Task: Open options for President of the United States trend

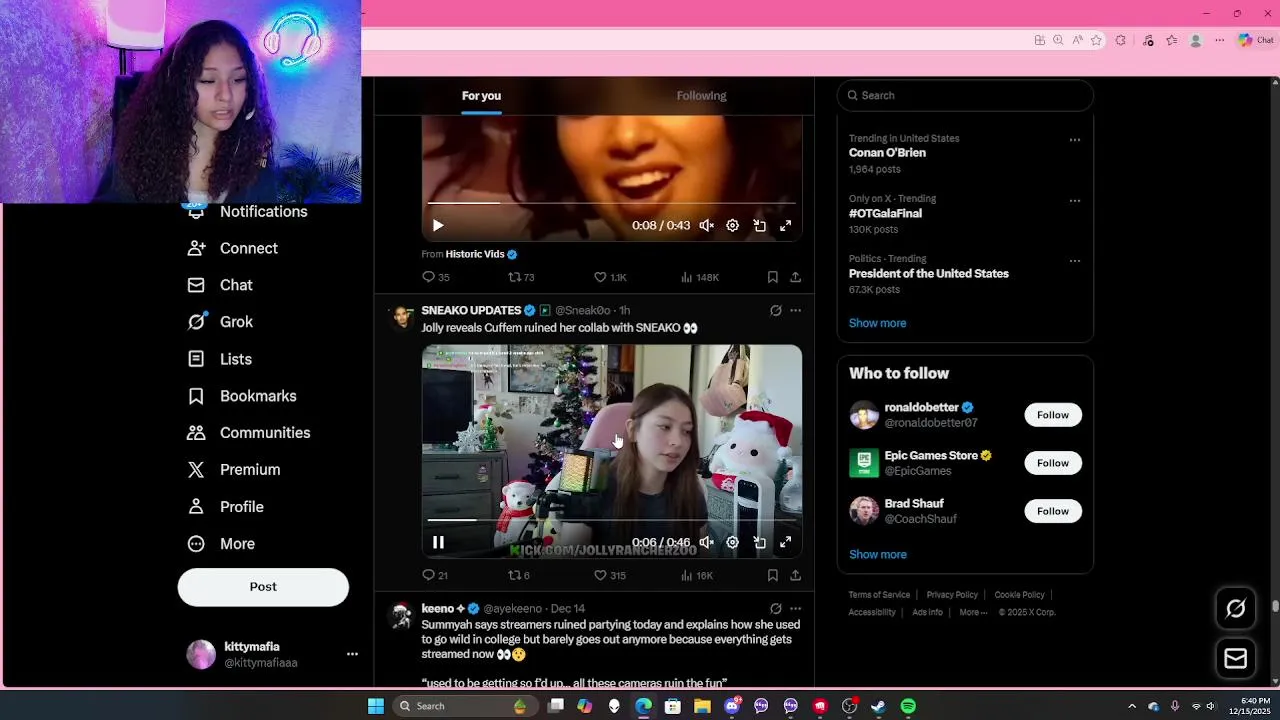Action: click(x=1075, y=261)
